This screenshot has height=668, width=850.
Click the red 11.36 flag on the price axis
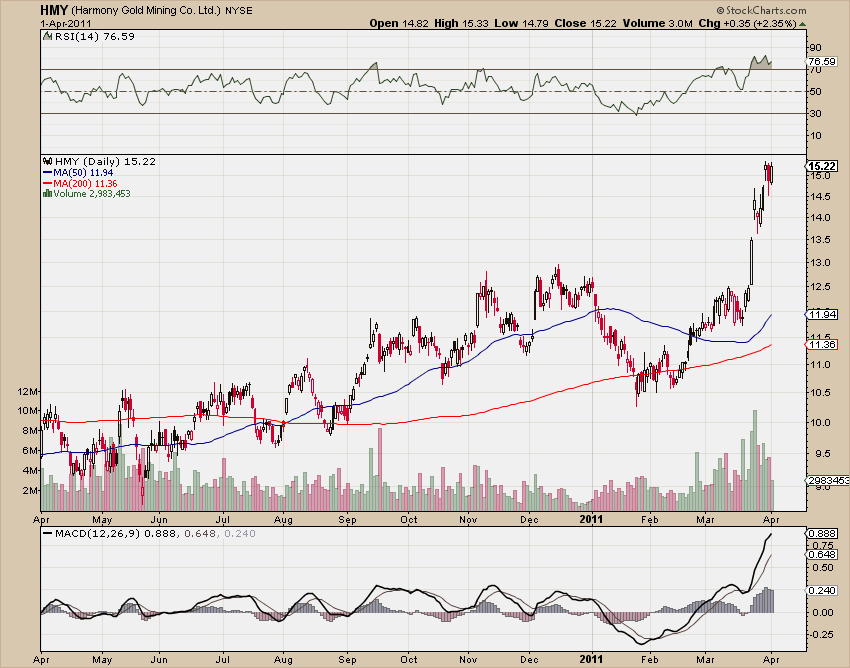tap(822, 344)
